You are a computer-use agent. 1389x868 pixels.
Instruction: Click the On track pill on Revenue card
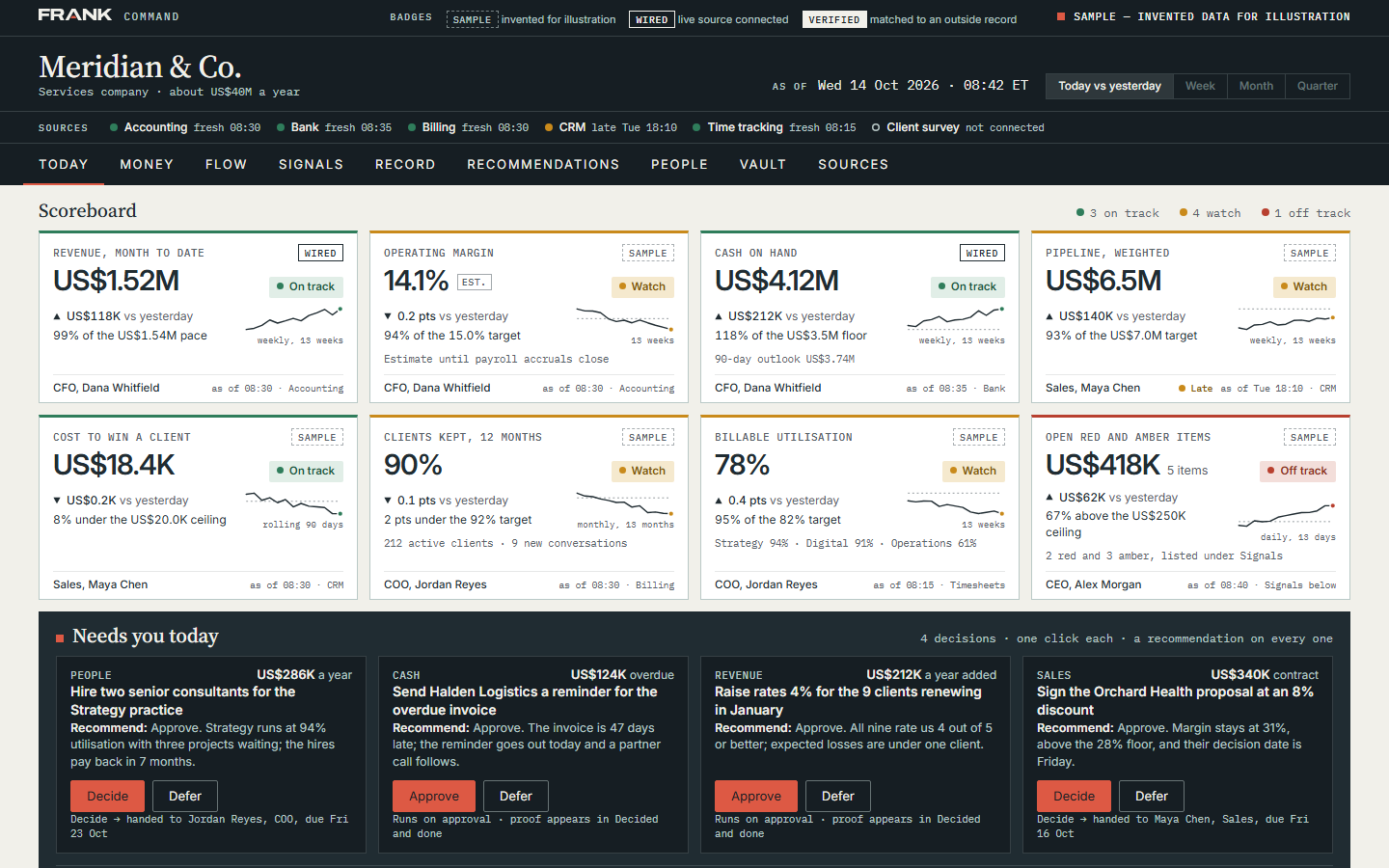pos(306,286)
